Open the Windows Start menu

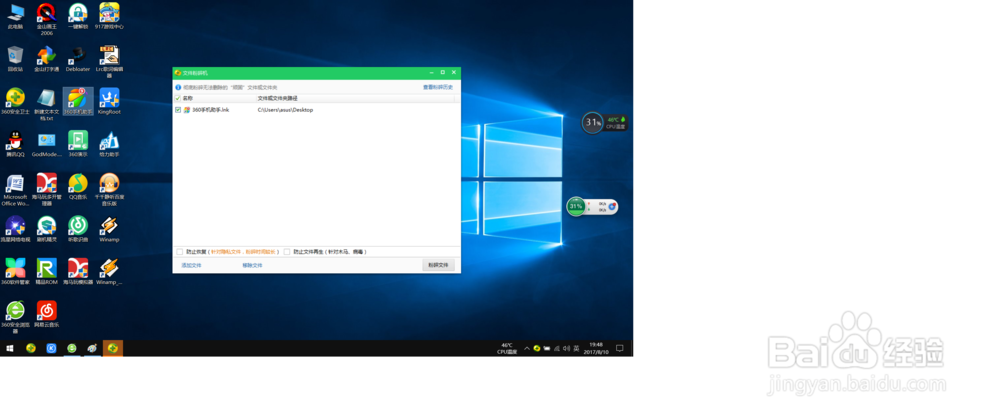pyautogui.click(x=10, y=348)
